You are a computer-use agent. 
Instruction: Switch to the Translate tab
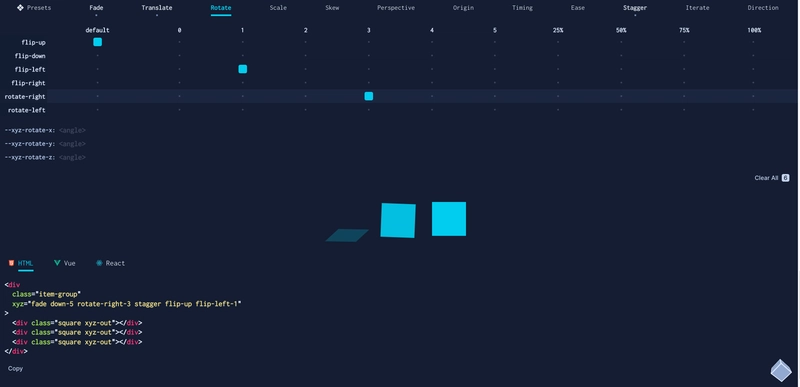pos(157,8)
